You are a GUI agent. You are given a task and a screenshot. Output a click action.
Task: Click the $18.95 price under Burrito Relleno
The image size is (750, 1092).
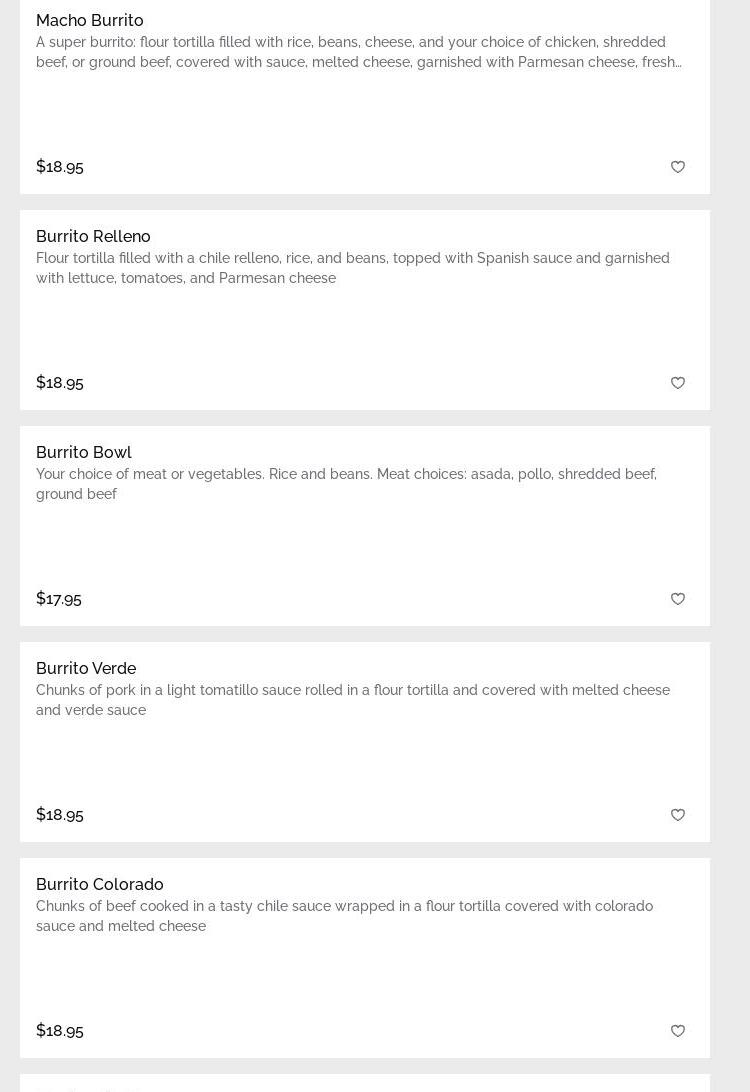(x=60, y=382)
